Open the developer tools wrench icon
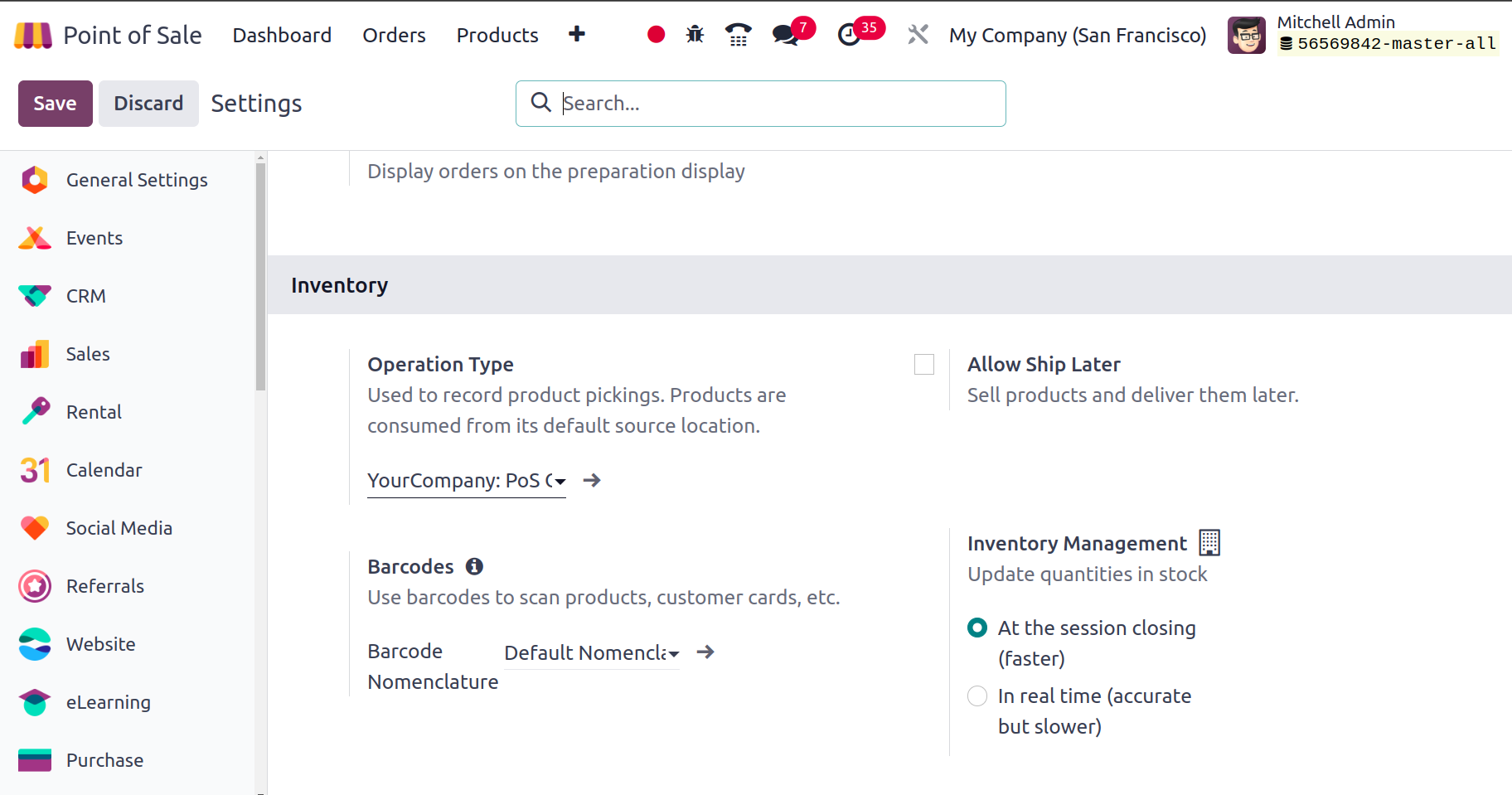Viewport: 1512px width, 795px height. 917,35
